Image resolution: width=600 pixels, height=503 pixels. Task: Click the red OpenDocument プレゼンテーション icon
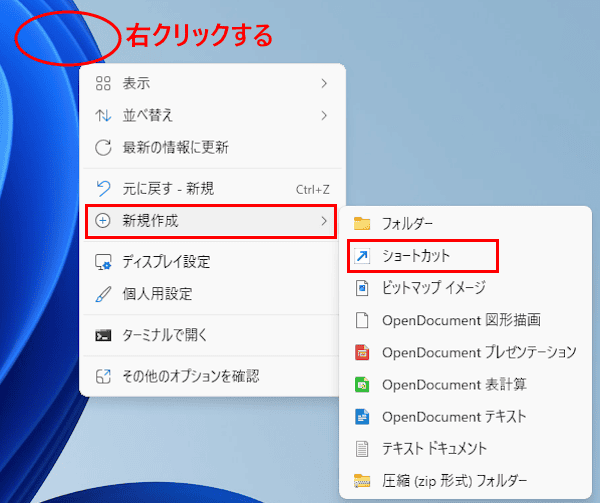(x=362, y=352)
